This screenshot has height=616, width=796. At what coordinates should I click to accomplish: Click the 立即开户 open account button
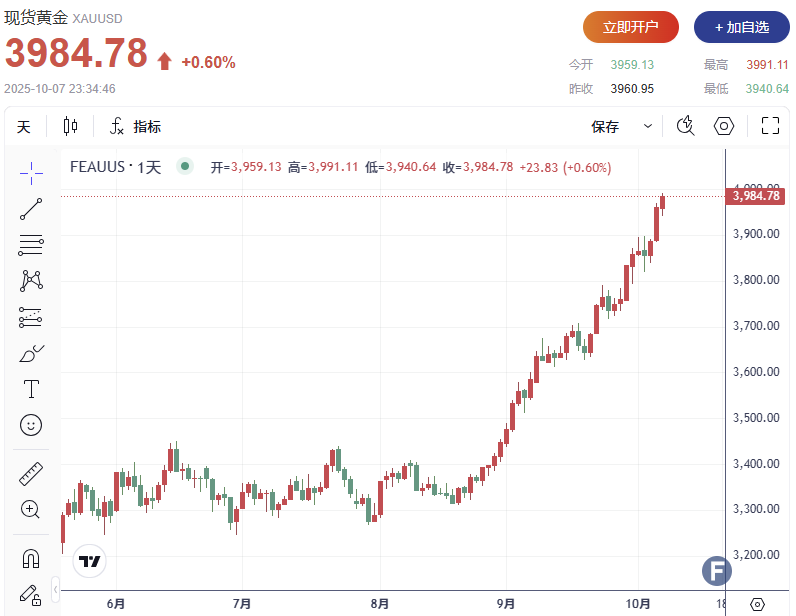[x=630, y=27]
